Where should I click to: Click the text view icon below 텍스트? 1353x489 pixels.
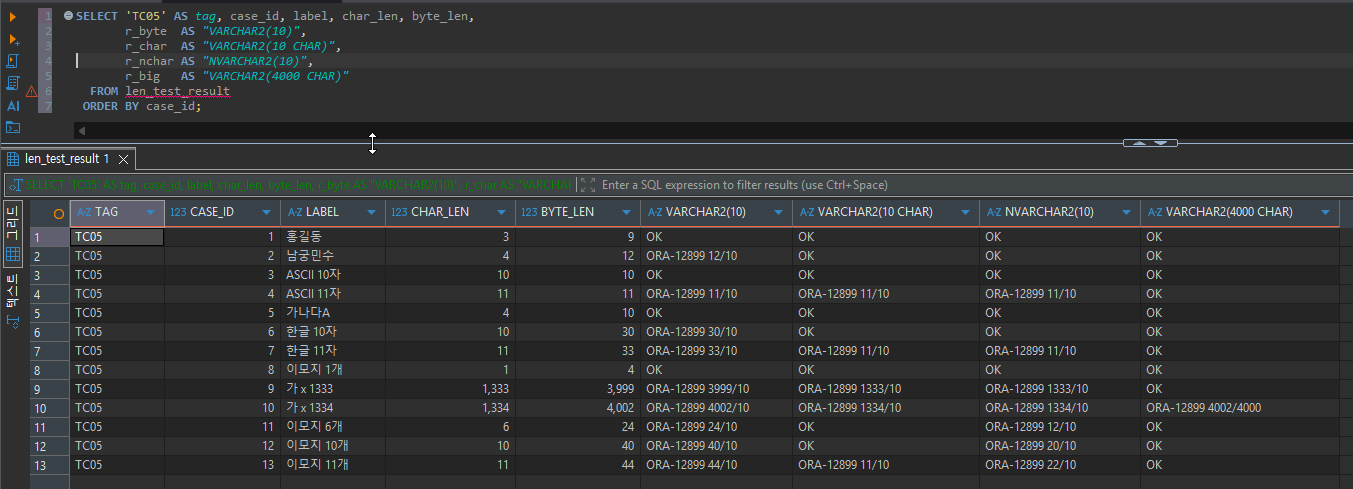13,321
